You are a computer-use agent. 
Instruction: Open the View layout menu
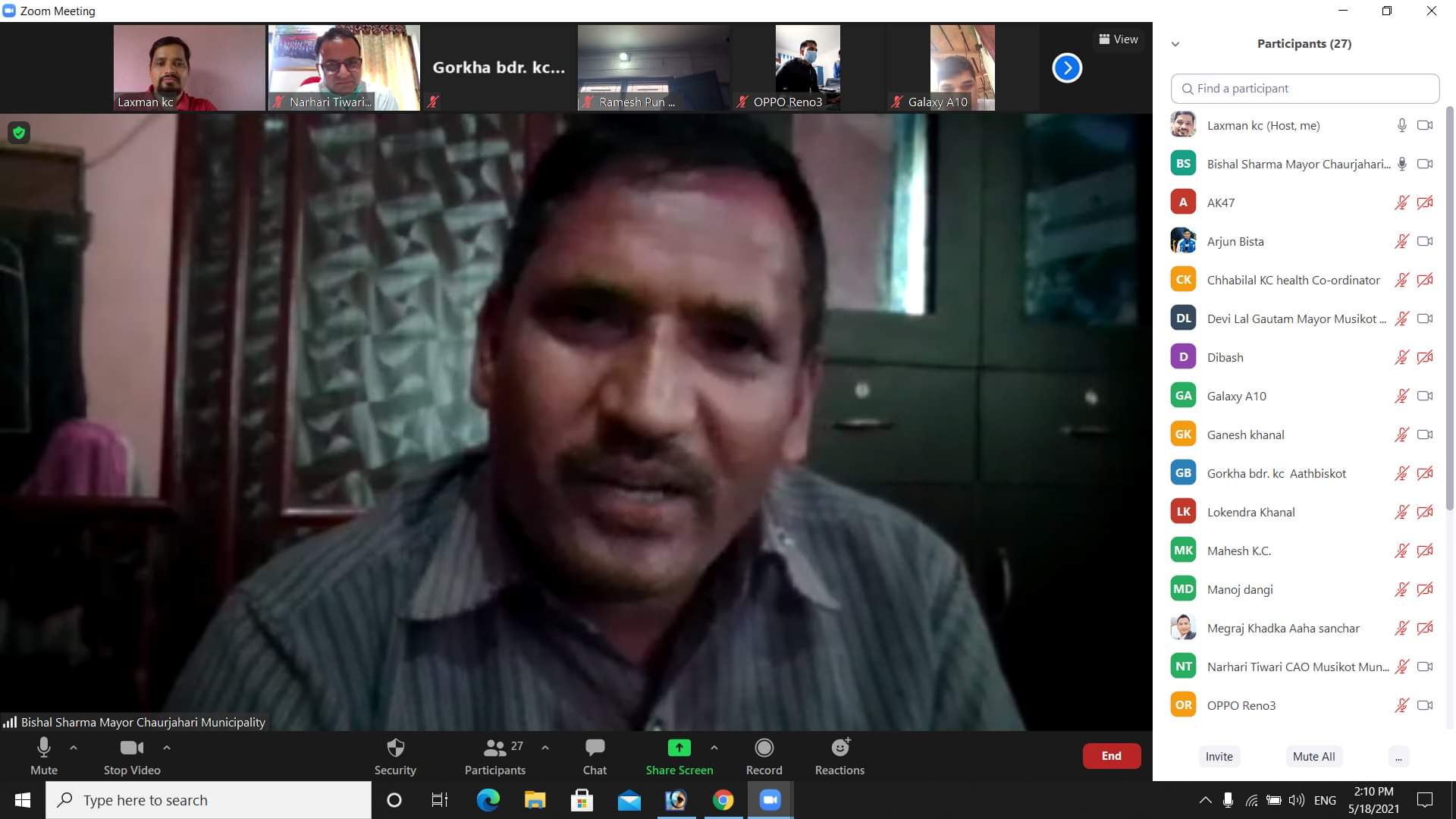1119,39
